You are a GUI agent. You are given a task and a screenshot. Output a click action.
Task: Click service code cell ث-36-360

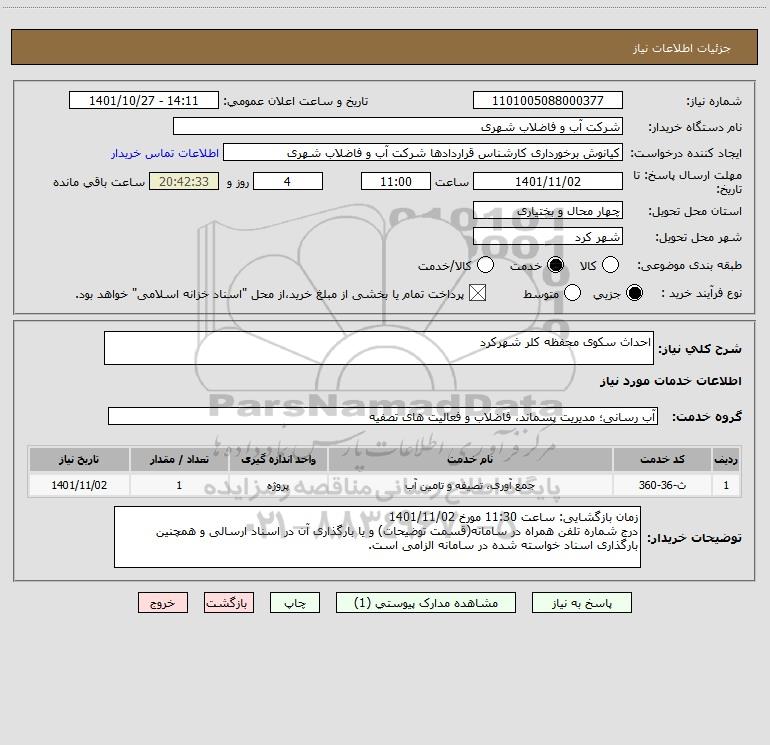662,485
